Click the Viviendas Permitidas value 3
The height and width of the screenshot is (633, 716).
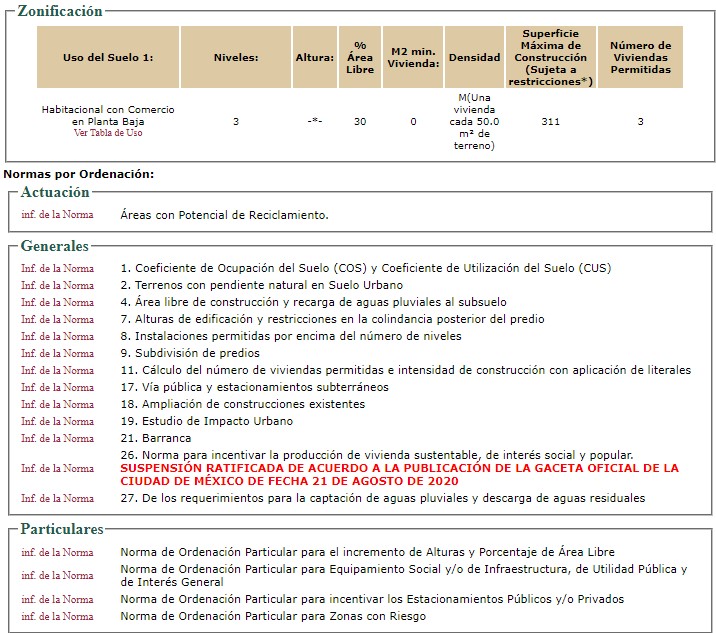640,121
